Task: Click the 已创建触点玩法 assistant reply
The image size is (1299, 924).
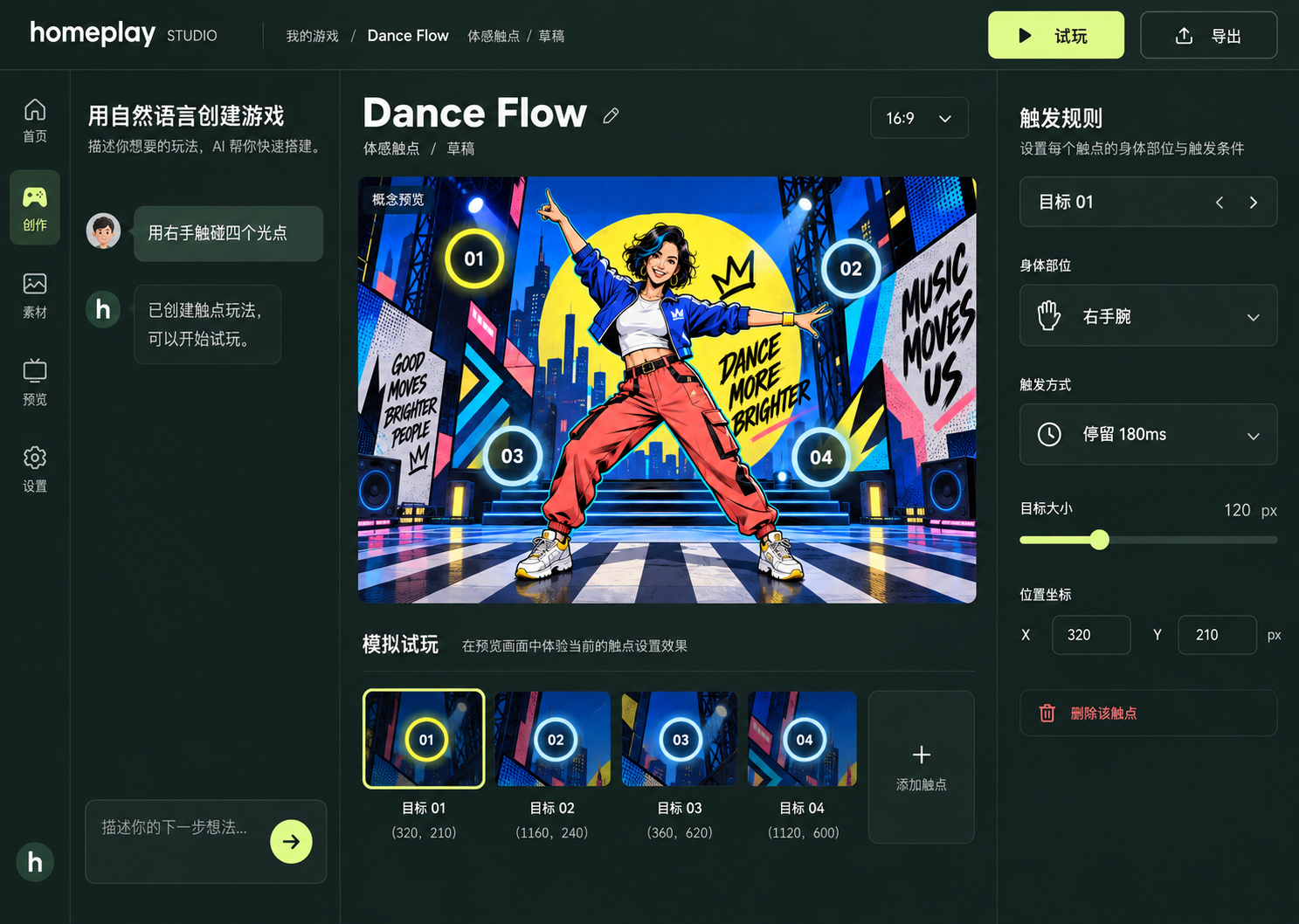Action: tap(207, 324)
